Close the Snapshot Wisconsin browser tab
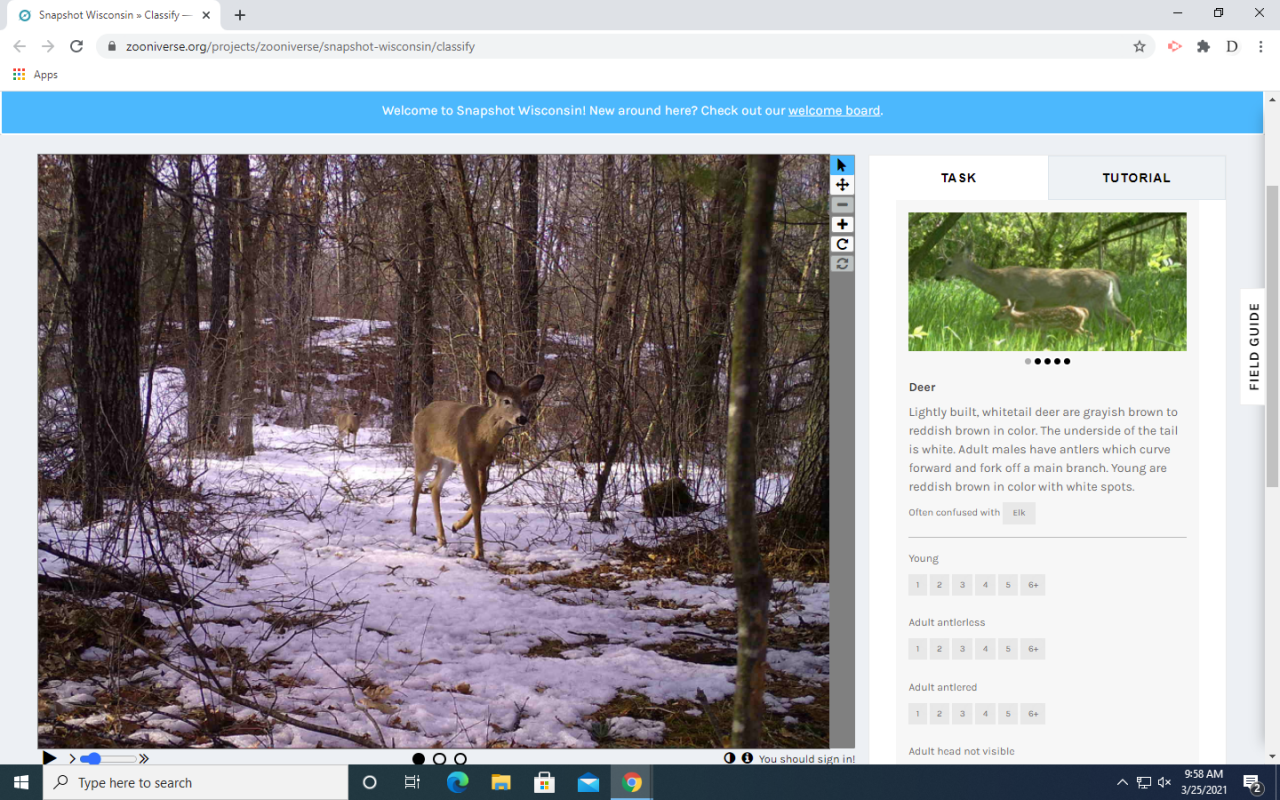1280x800 pixels. (x=207, y=15)
